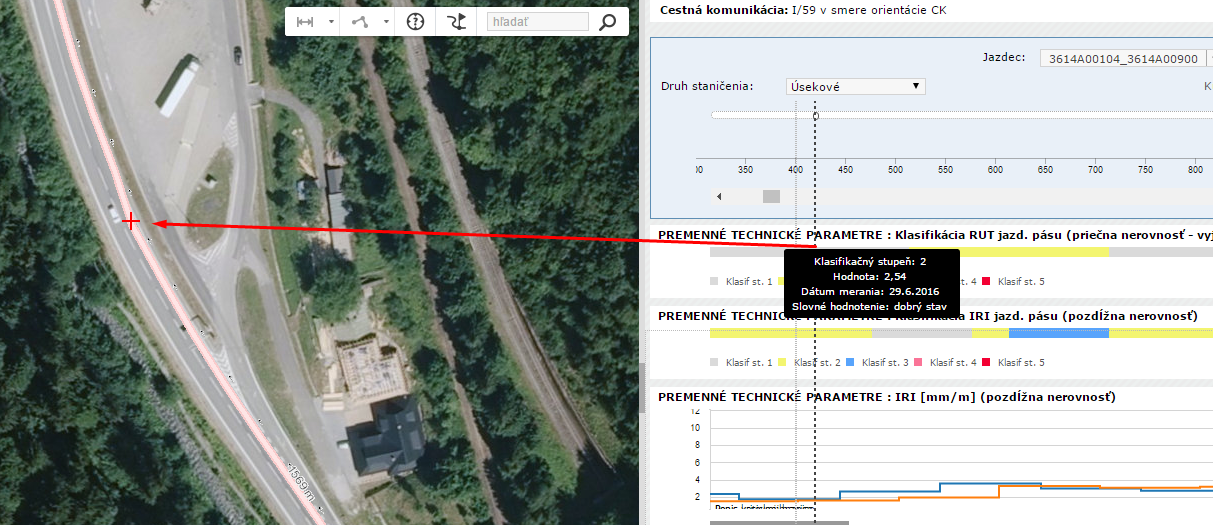Click RUT legend gray 'Klasif st. 1' swatch
1213x525 pixels.
[x=715, y=282]
